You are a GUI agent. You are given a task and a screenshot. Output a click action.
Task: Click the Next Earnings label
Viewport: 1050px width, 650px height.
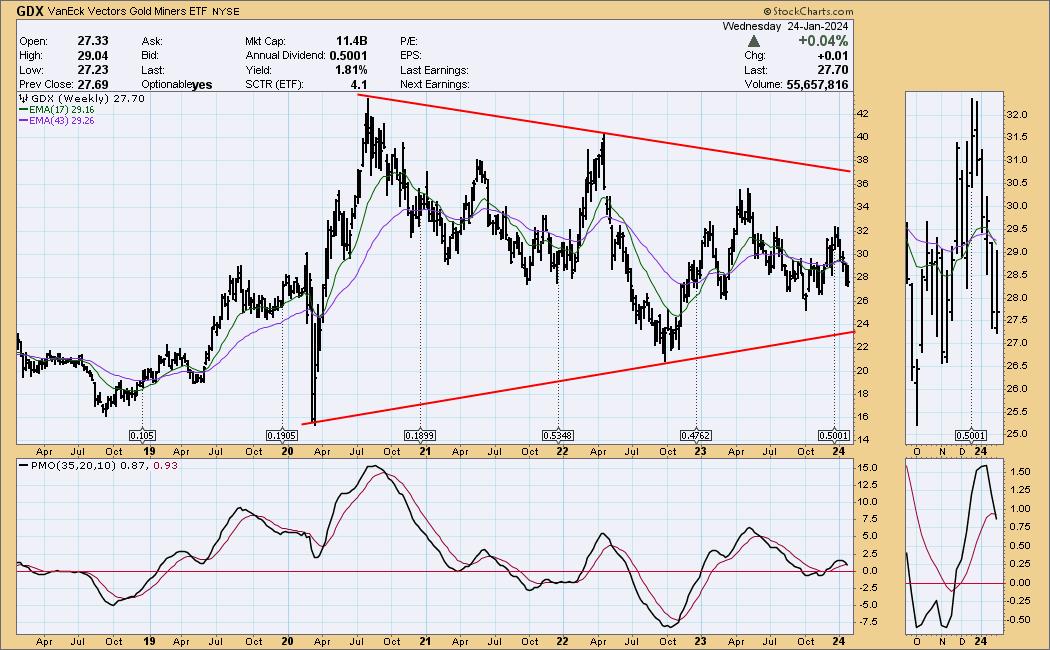click(x=435, y=84)
